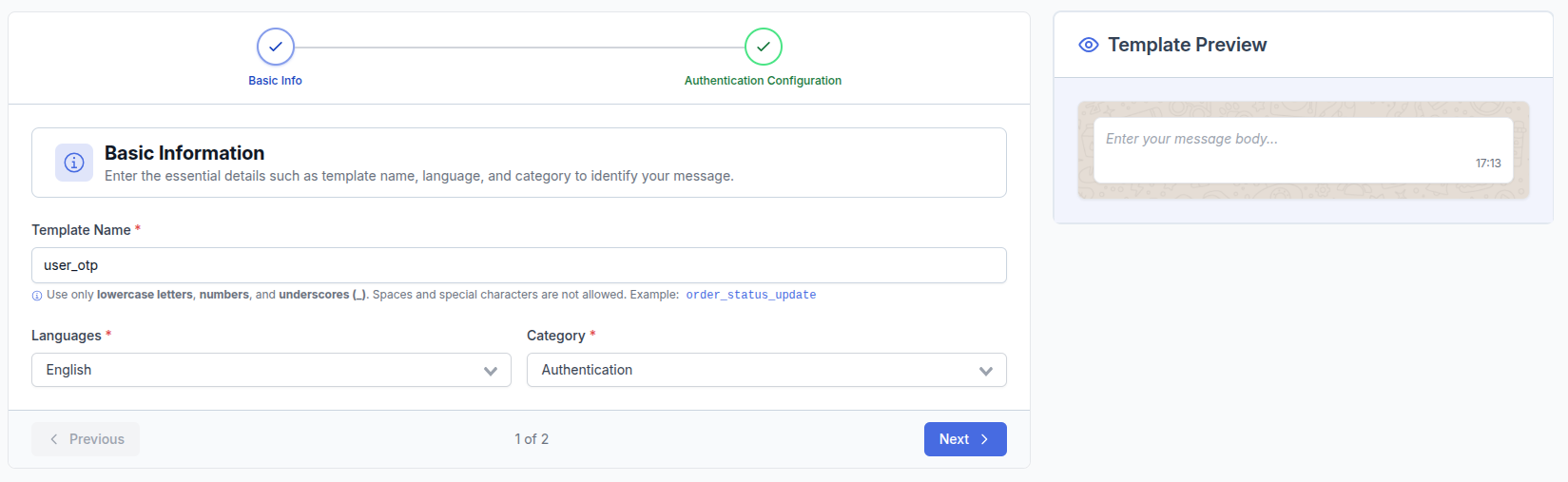Click the eye icon beside Template Preview

(x=1089, y=45)
